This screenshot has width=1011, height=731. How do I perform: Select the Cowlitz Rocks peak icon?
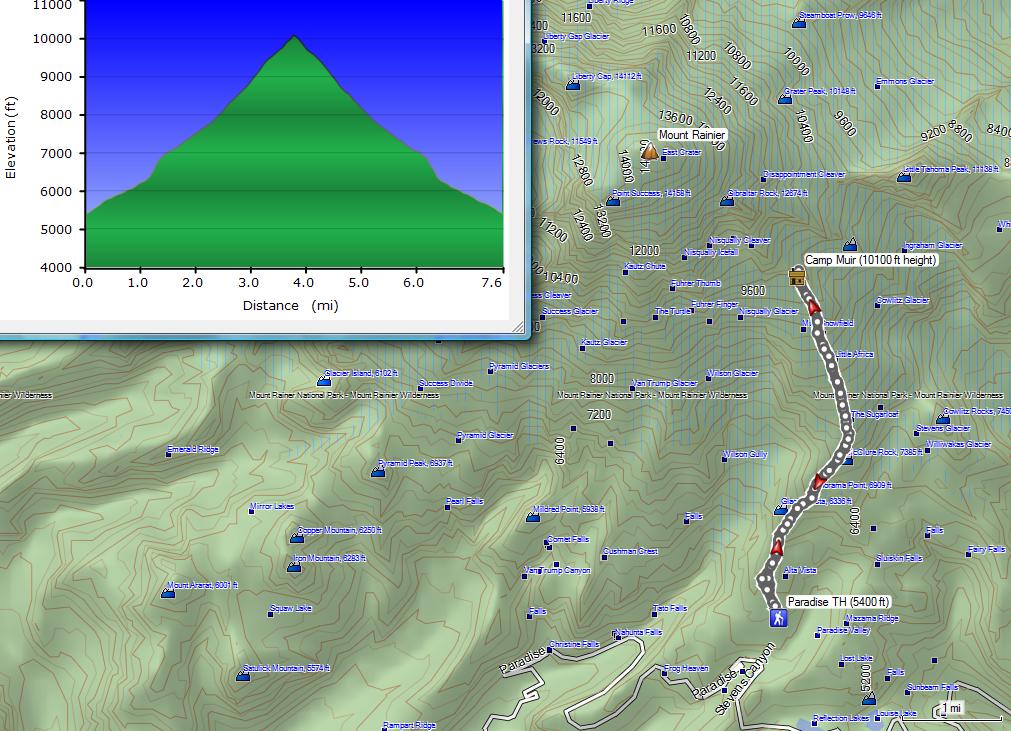[943, 419]
